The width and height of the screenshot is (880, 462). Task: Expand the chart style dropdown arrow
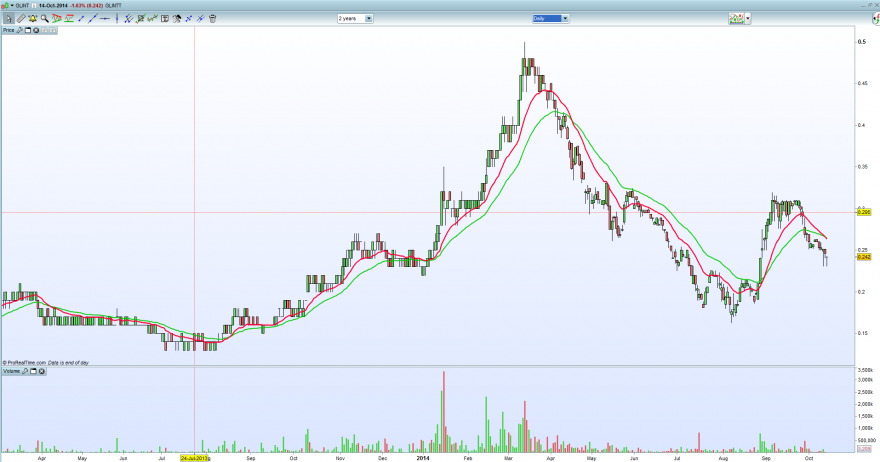coord(748,19)
